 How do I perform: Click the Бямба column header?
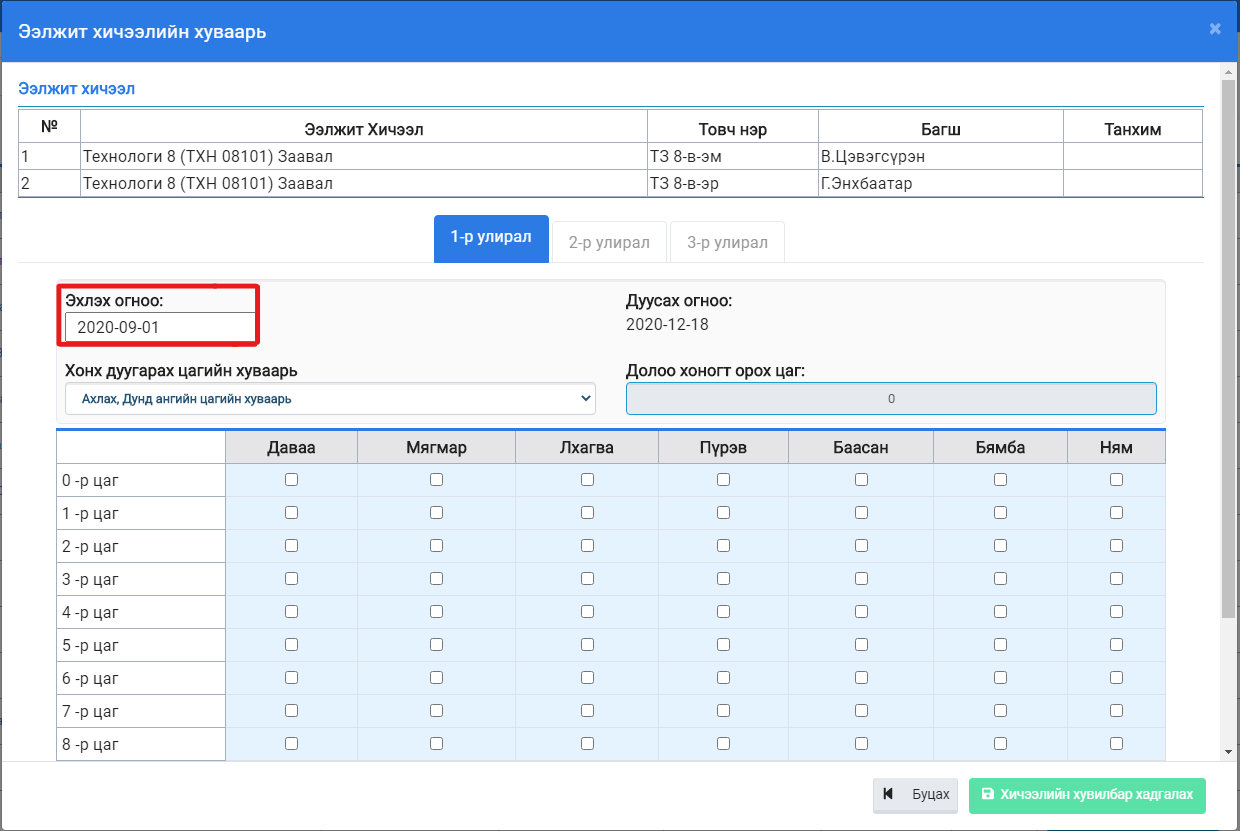pyautogui.click(x=1000, y=447)
